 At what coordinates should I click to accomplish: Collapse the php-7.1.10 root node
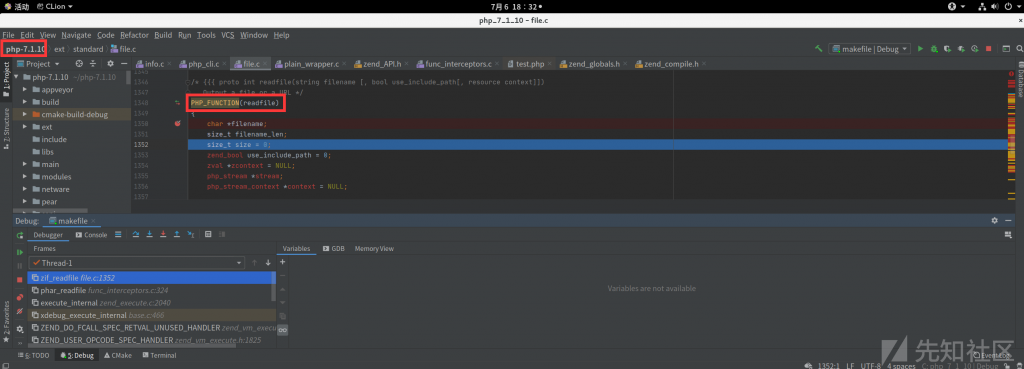(17, 77)
